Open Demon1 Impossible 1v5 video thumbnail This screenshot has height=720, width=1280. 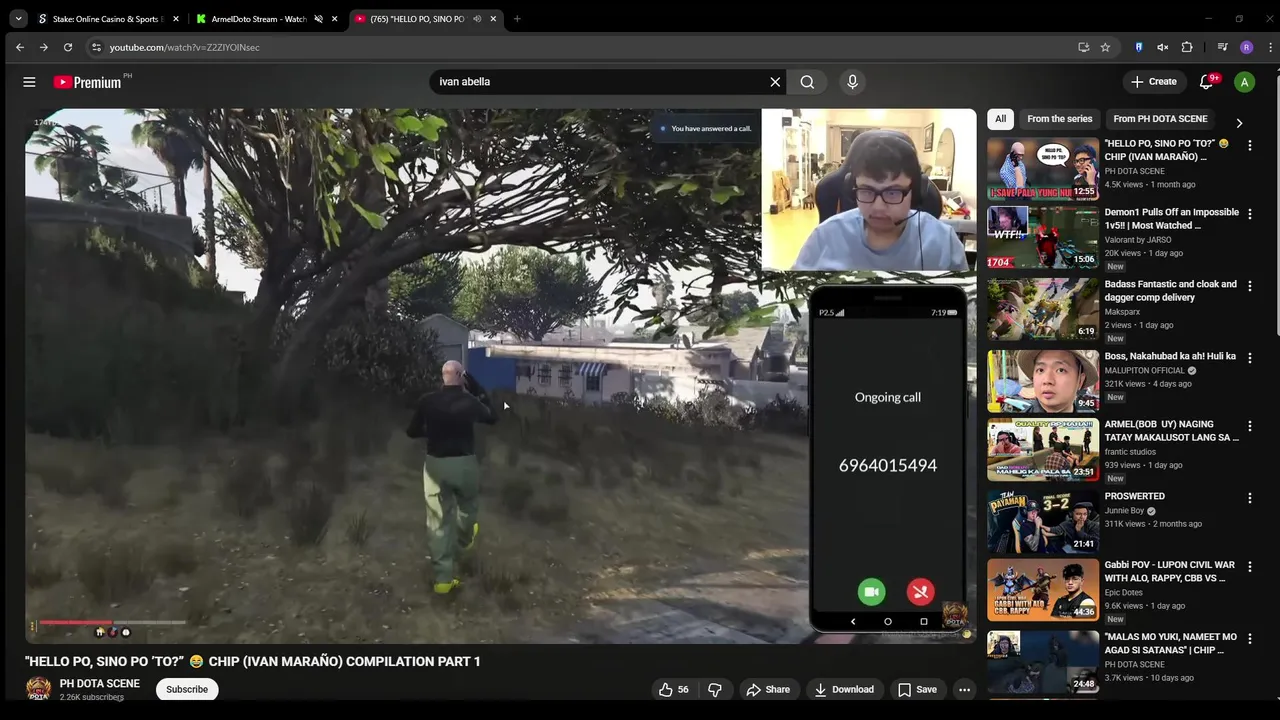pyautogui.click(x=1043, y=237)
